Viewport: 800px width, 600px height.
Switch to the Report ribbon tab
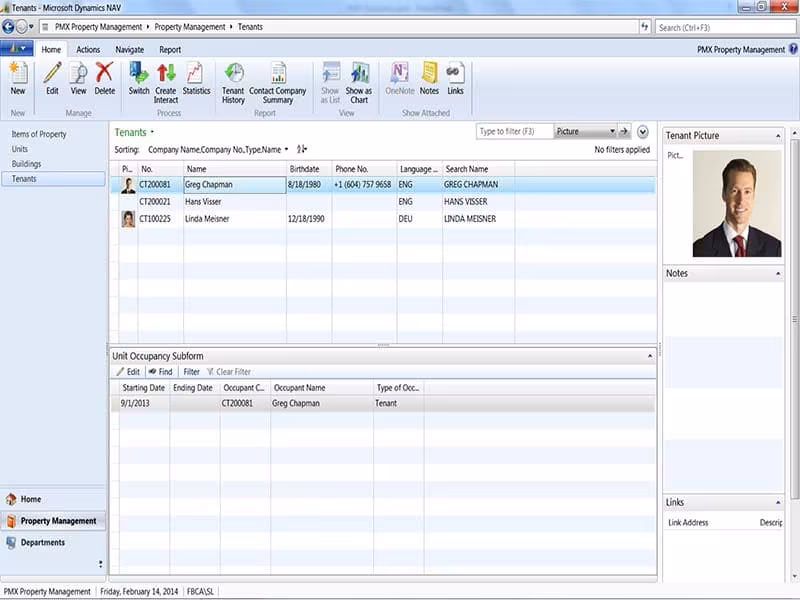point(170,49)
